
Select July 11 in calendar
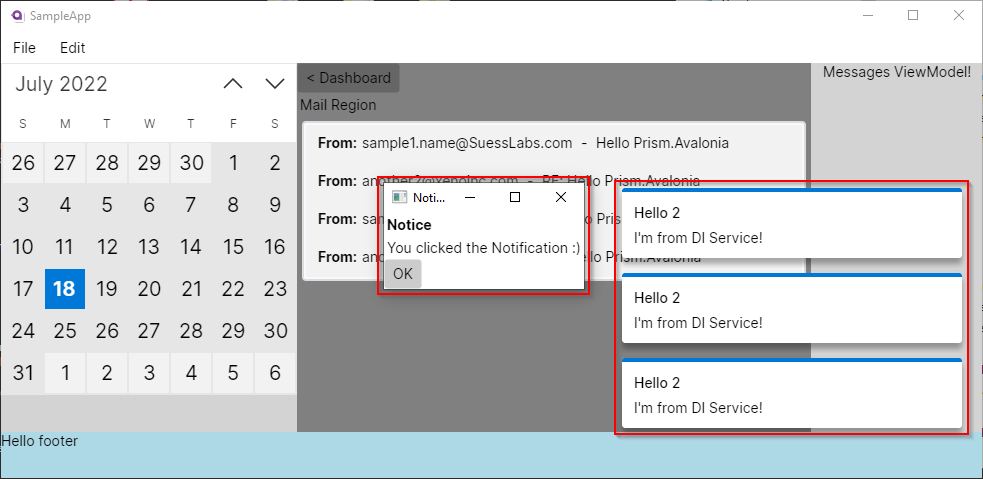(65, 247)
